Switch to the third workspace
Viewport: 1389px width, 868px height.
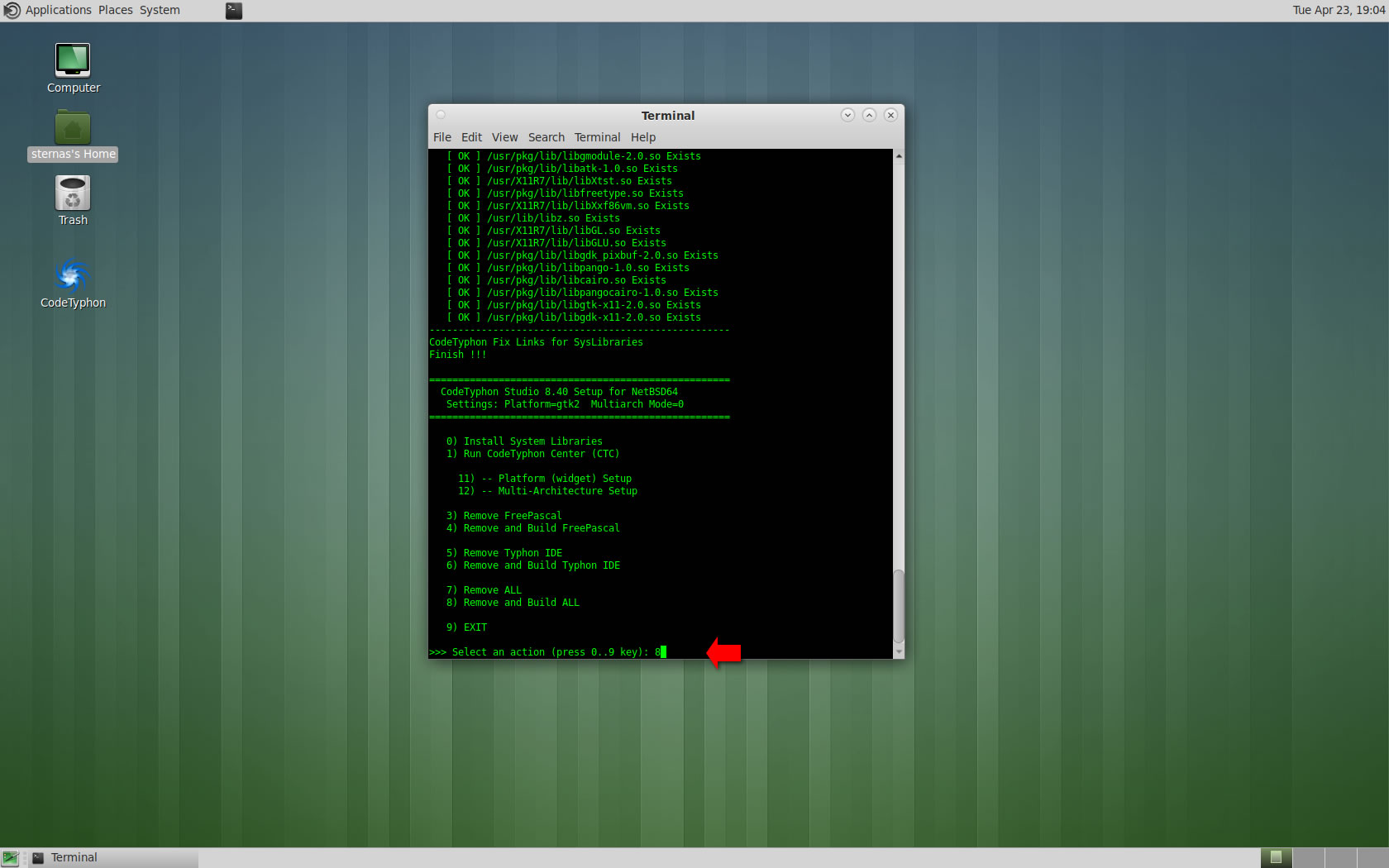click(1340, 858)
